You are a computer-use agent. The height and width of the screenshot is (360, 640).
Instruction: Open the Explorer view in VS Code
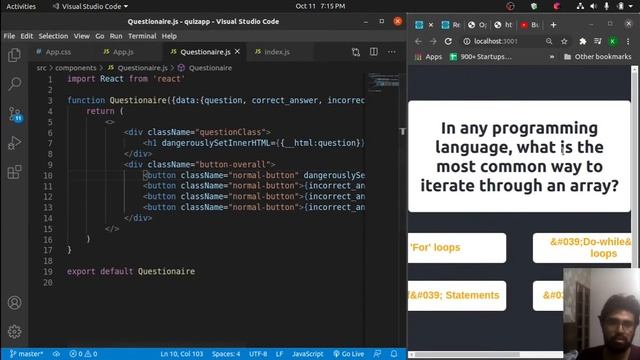point(14,55)
